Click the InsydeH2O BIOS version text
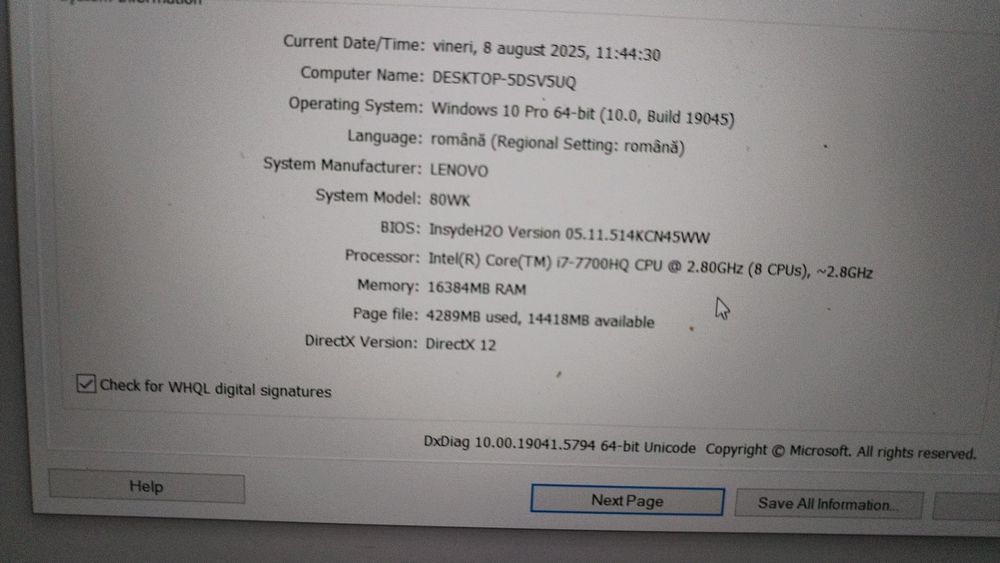 click(569, 233)
